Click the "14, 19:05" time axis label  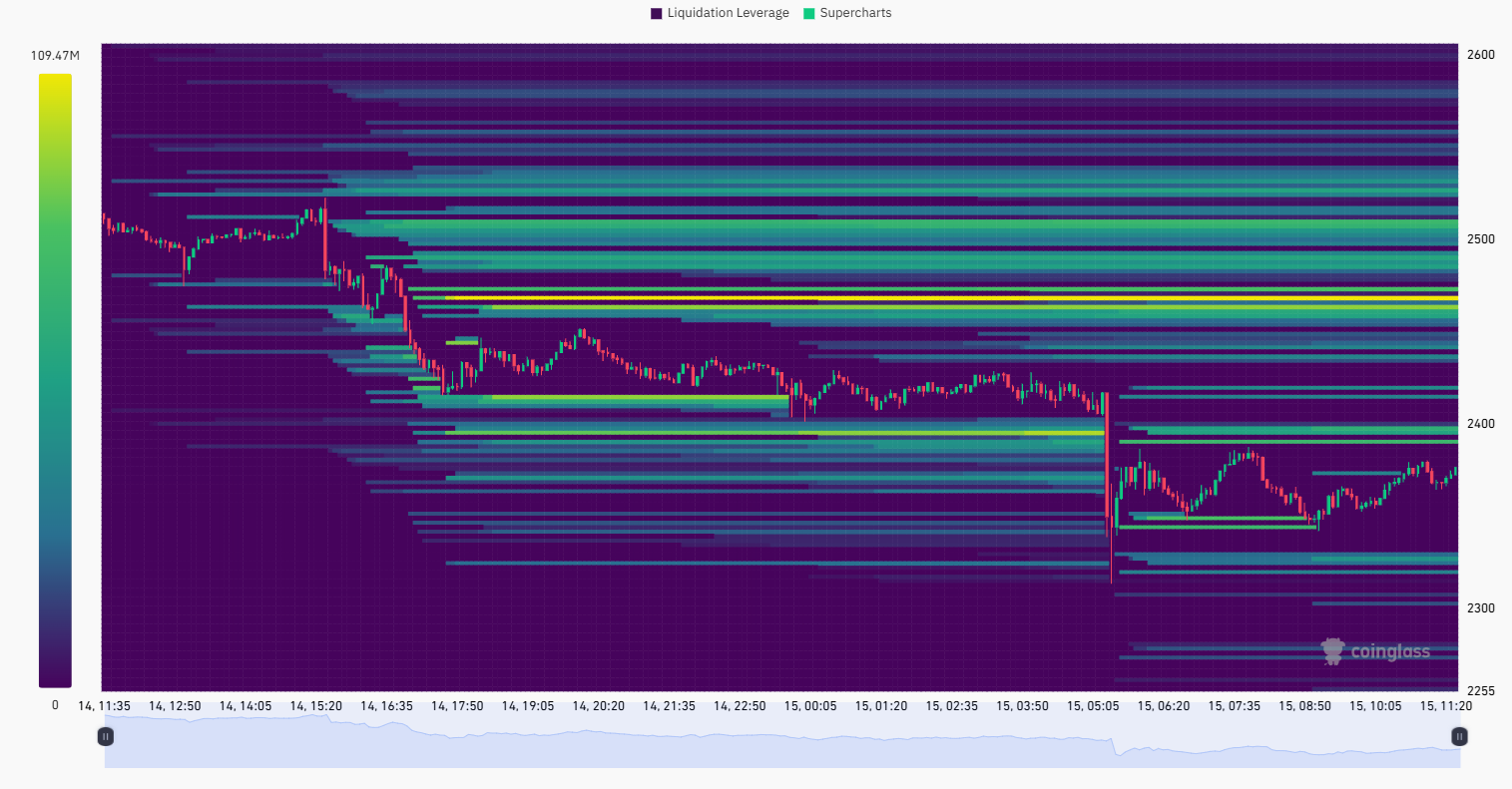pyautogui.click(x=528, y=706)
